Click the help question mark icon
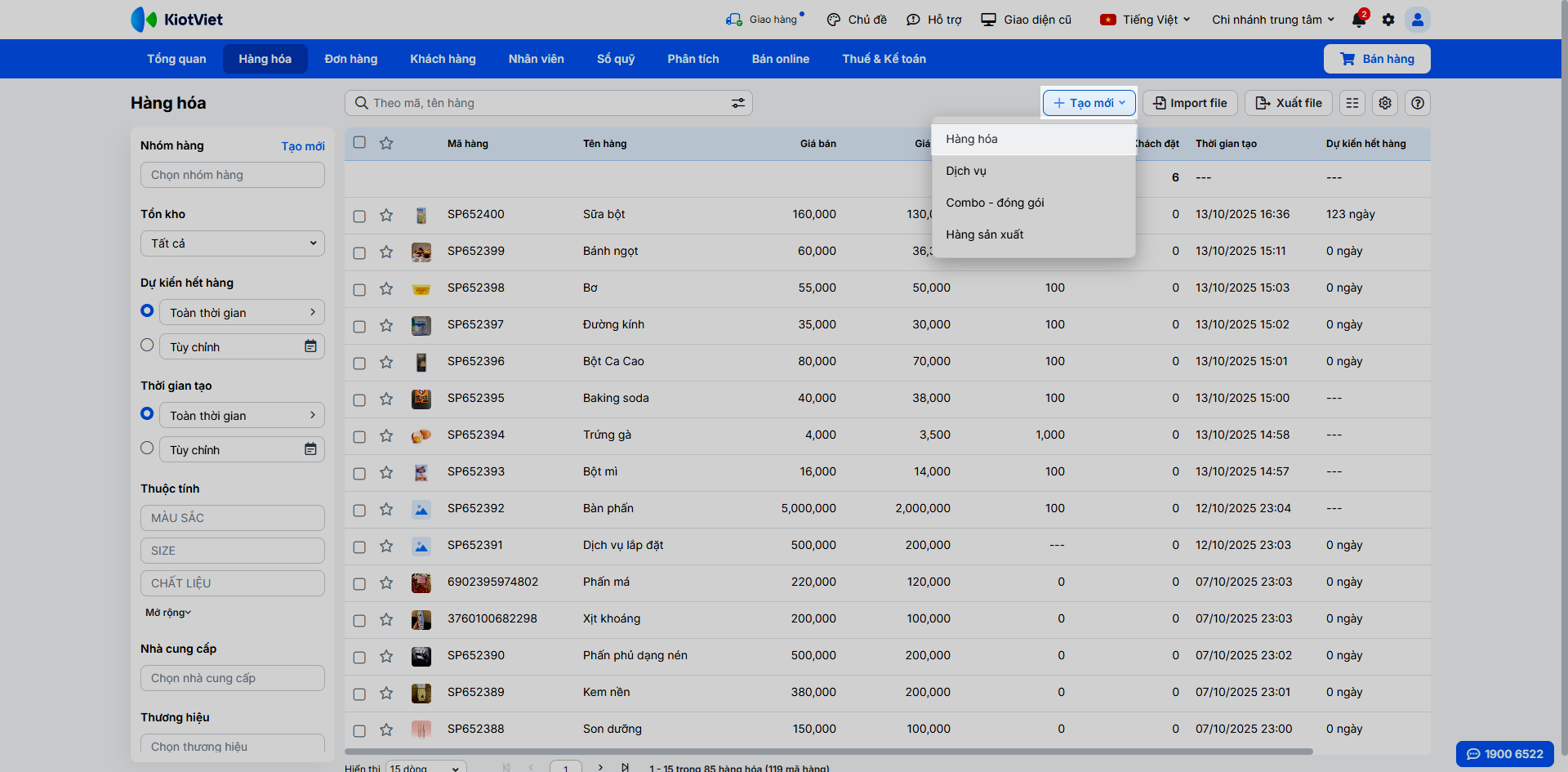 1418,103
